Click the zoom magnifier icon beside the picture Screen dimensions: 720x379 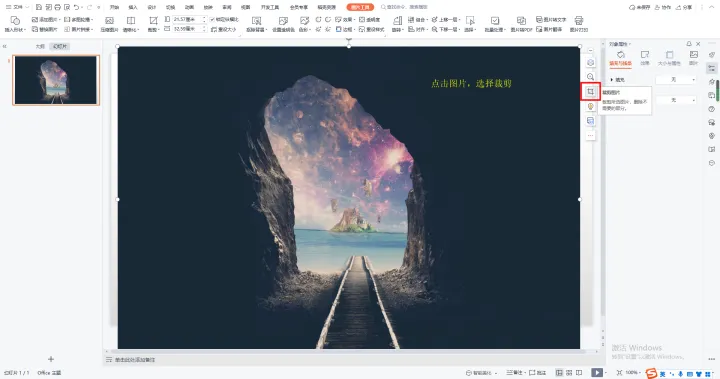(591, 77)
